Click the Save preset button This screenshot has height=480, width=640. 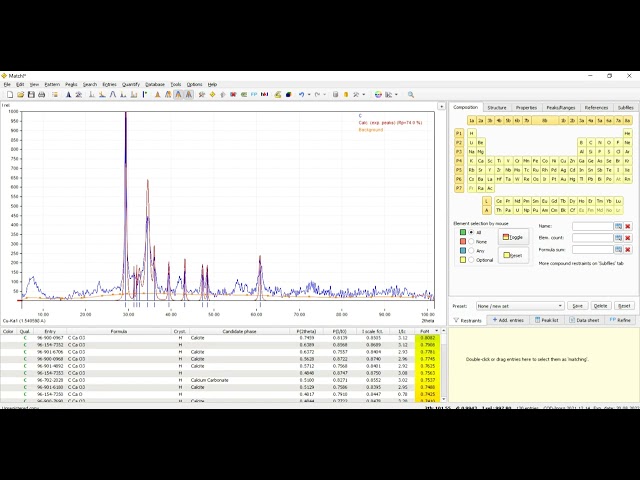click(577, 306)
